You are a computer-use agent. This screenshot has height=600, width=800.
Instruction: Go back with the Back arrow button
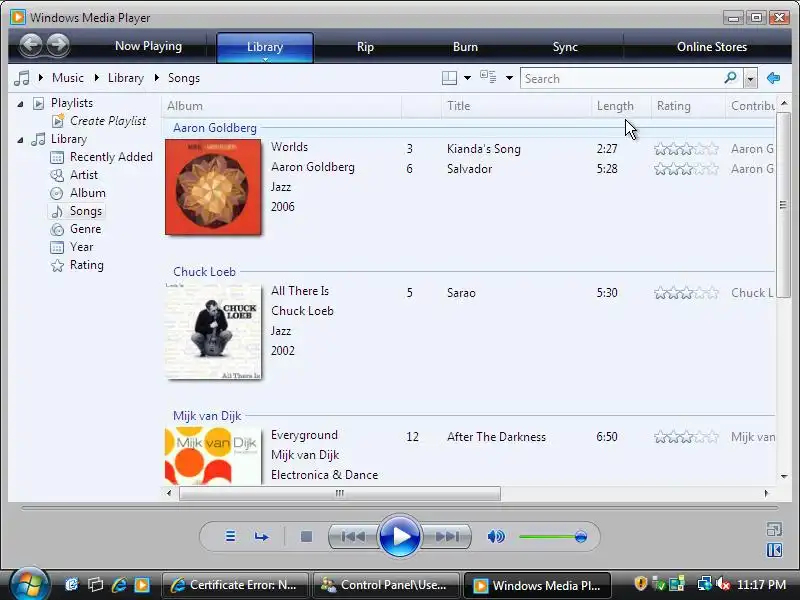[31, 45]
